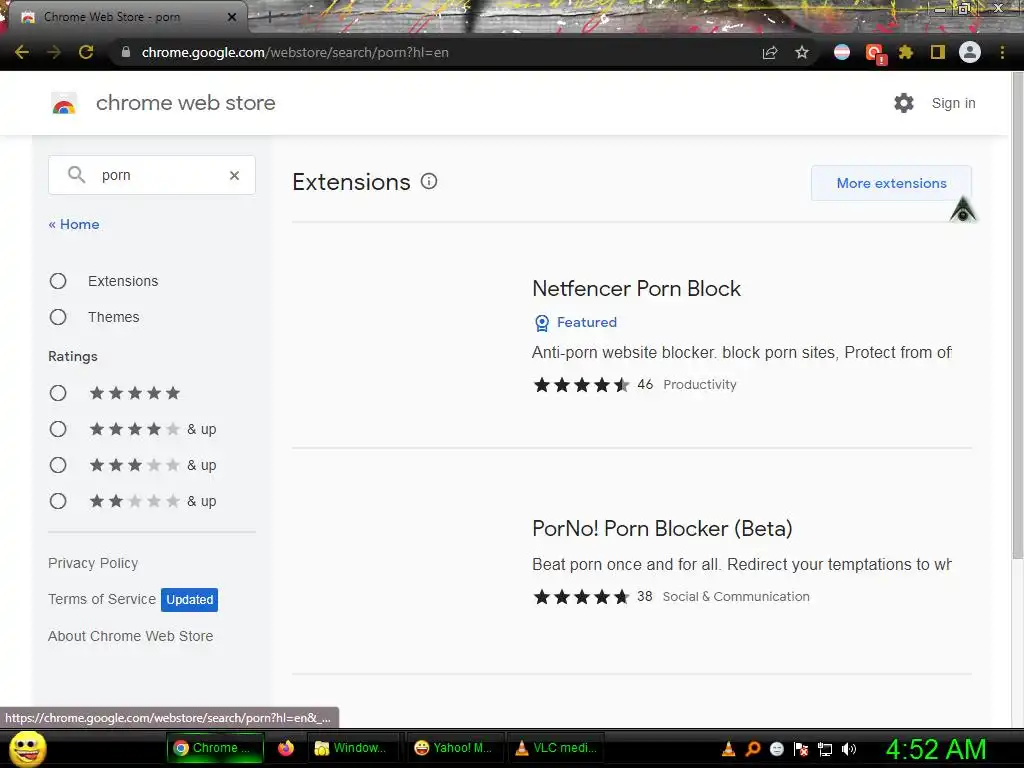
Task: Click the More extensions button
Action: pyautogui.click(x=891, y=183)
